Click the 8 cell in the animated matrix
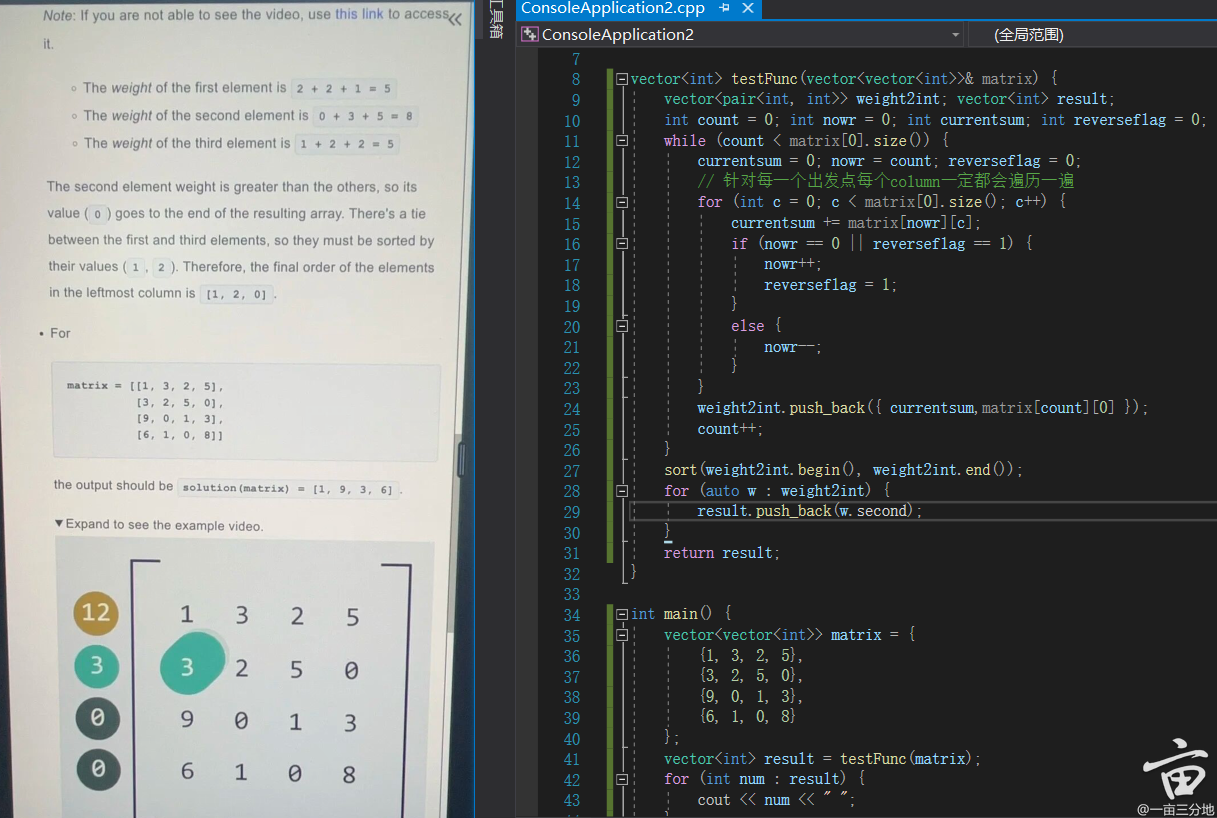The height and width of the screenshot is (818, 1217). click(x=349, y=774)
